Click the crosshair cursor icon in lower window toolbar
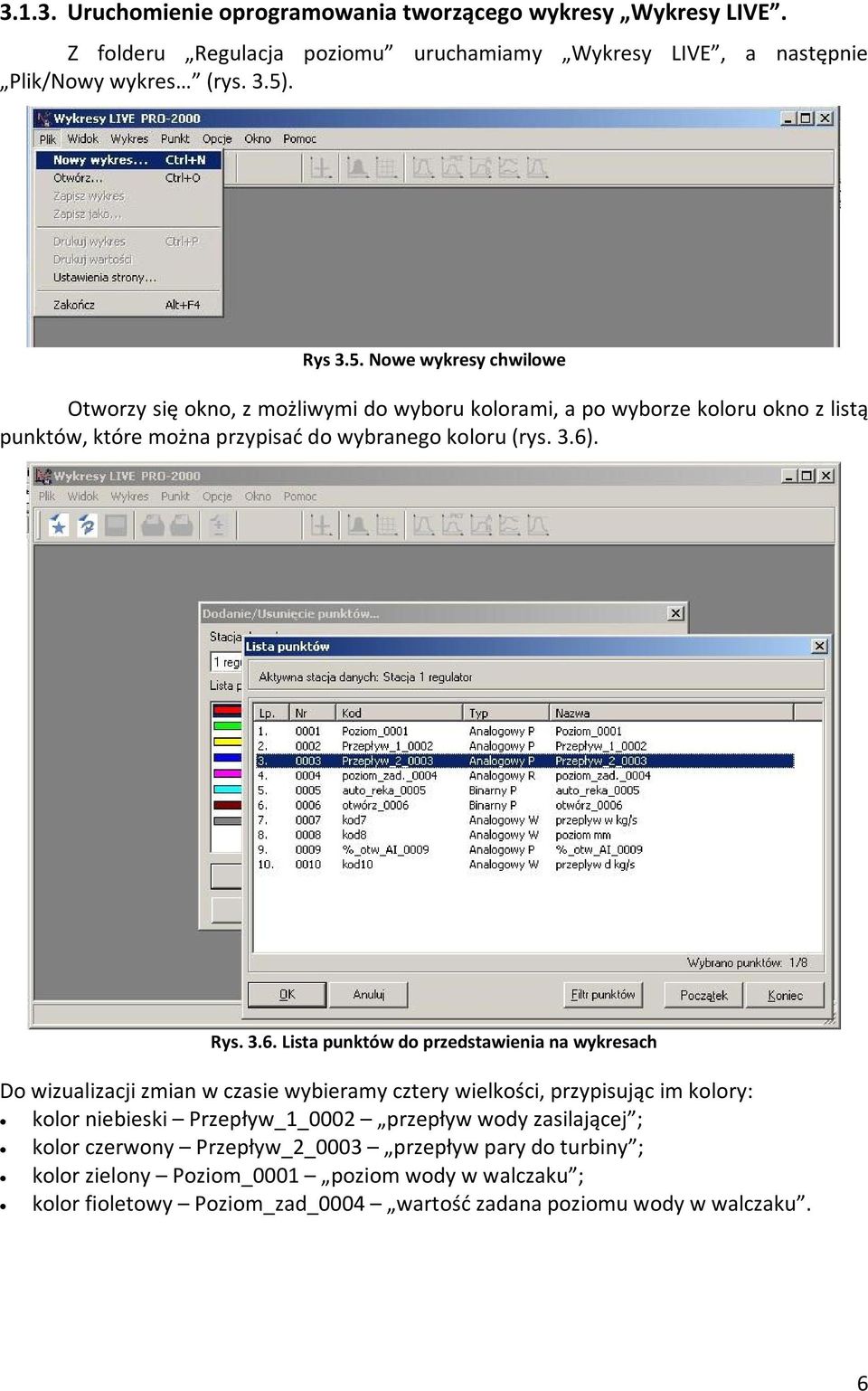868x1391 pixels. (x=321, y=525)
